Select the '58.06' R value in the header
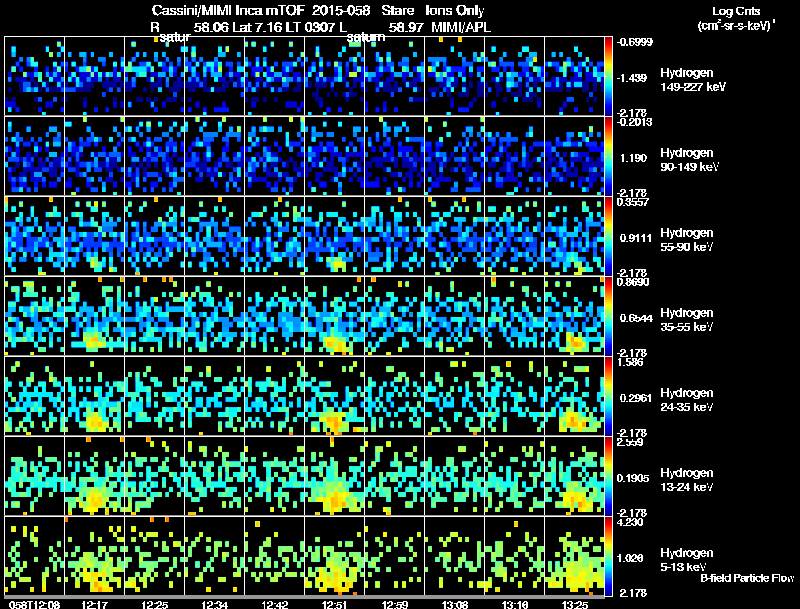This screenshot has width=800, height=609. click(x=211, y=27)
